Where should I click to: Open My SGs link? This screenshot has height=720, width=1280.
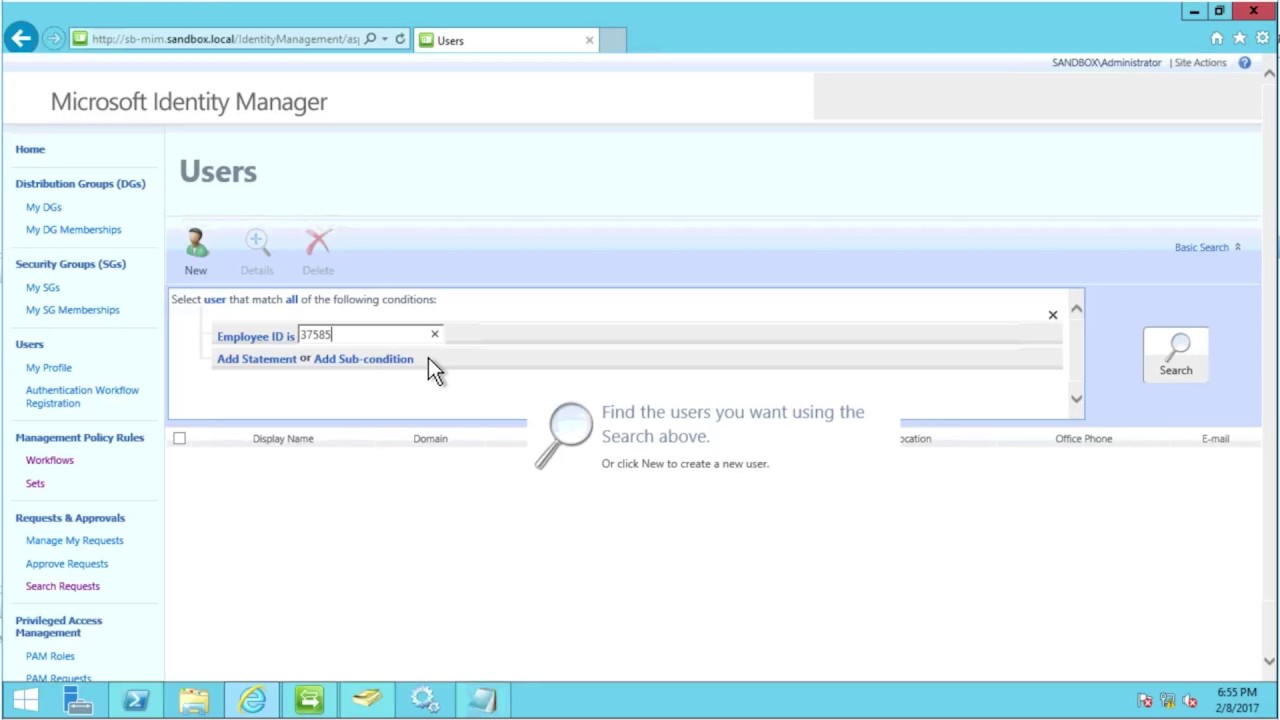point(43,288)
